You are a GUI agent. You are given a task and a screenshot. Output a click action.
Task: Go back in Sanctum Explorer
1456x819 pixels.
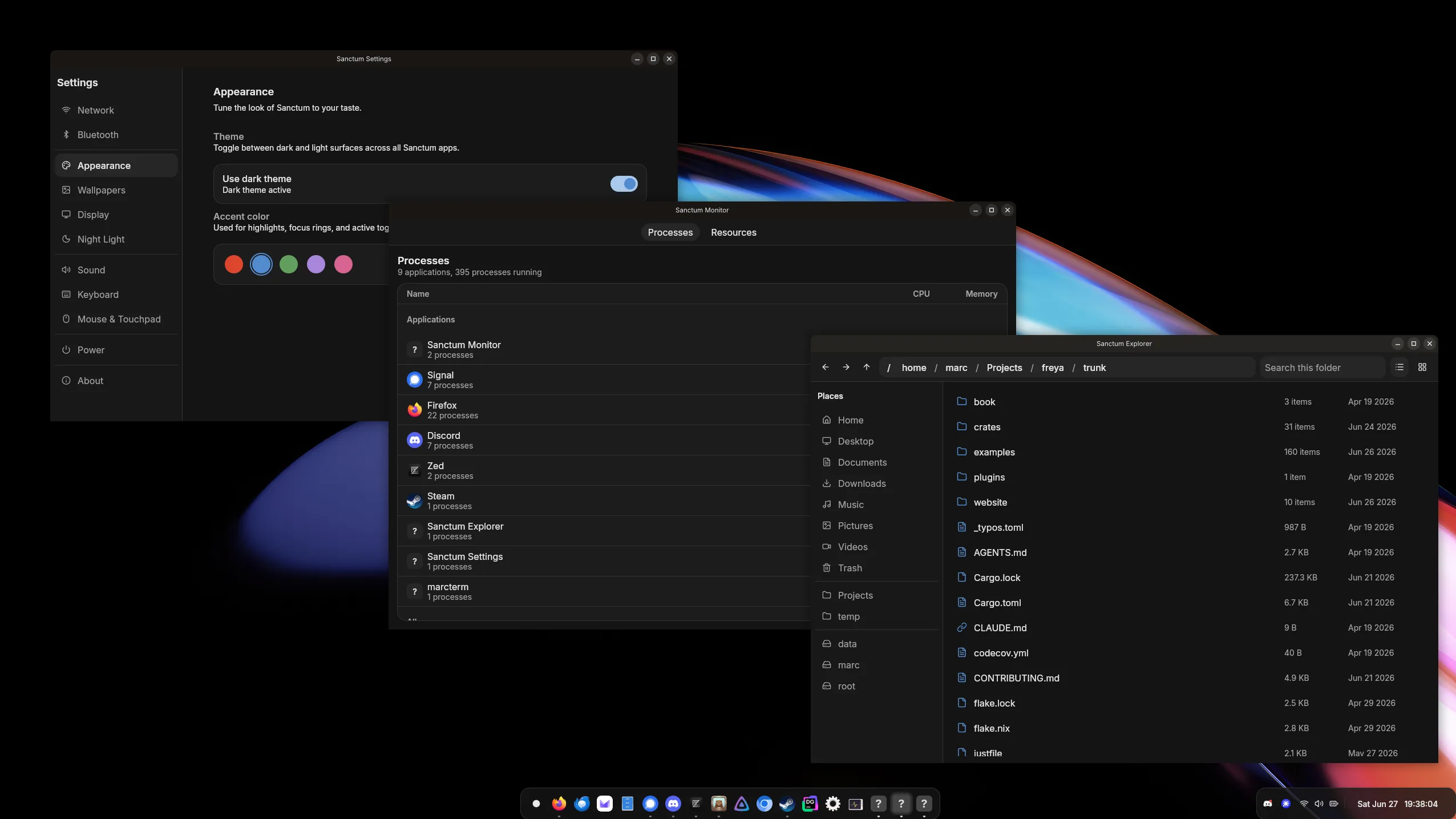pyautogui.click(x=825, y=367)
